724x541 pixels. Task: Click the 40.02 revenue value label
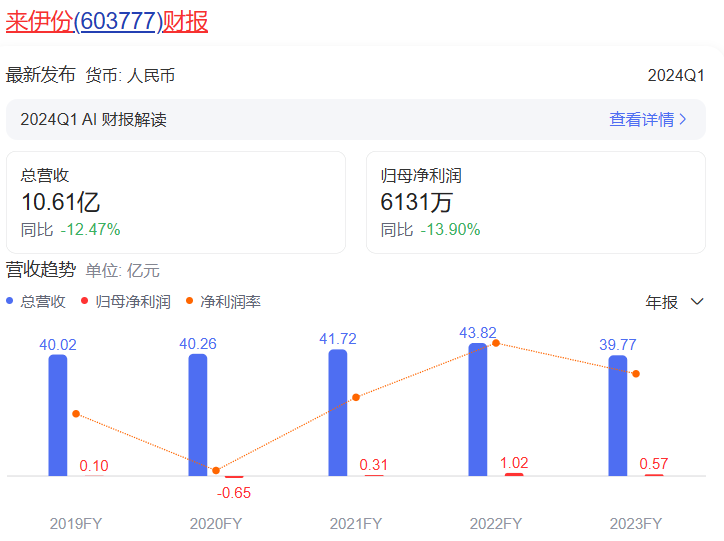tap(58, 345)
